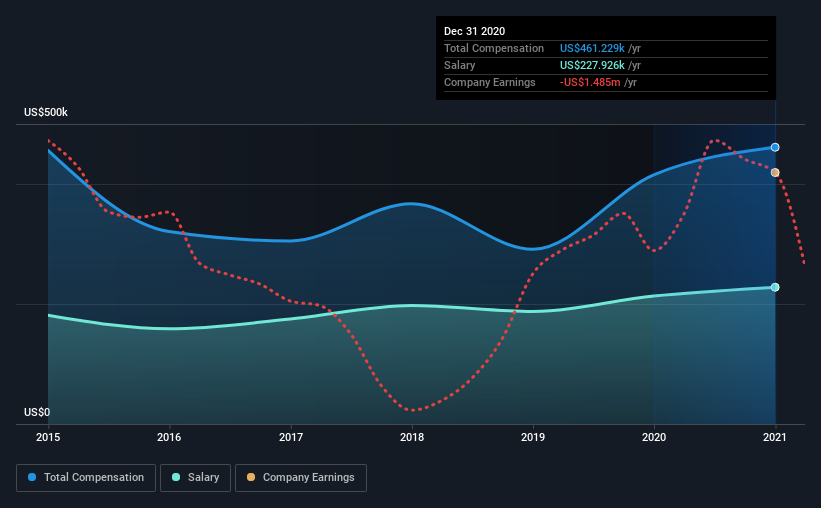The height and width of the screenshot is (508, 821).
Task: Toggle the Total Compensation legend button
Action: pos(86,478)
